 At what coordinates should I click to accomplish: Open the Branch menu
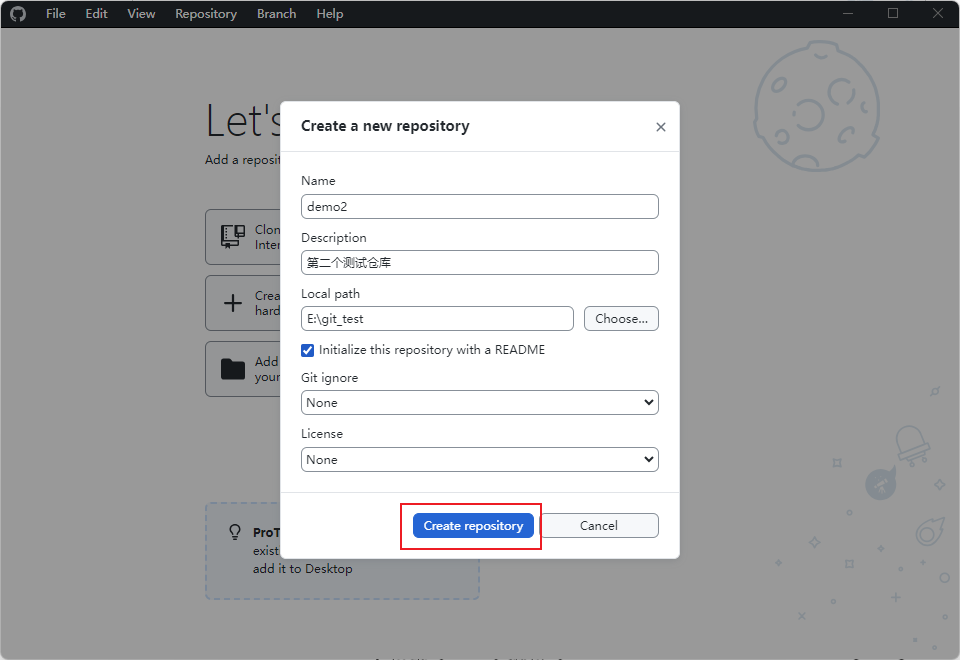[x=276, y=14]
